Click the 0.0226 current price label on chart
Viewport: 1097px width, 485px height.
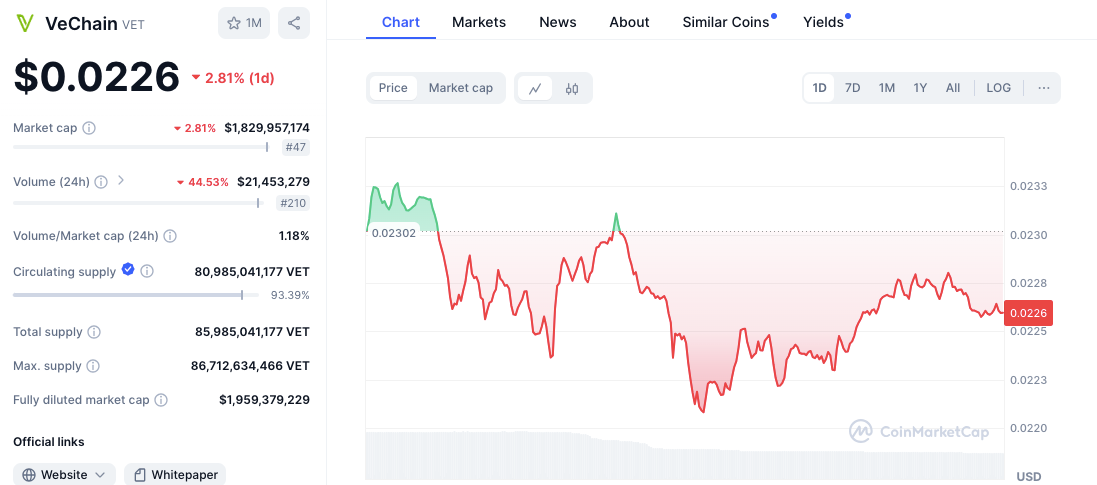tap(1028, 313)
